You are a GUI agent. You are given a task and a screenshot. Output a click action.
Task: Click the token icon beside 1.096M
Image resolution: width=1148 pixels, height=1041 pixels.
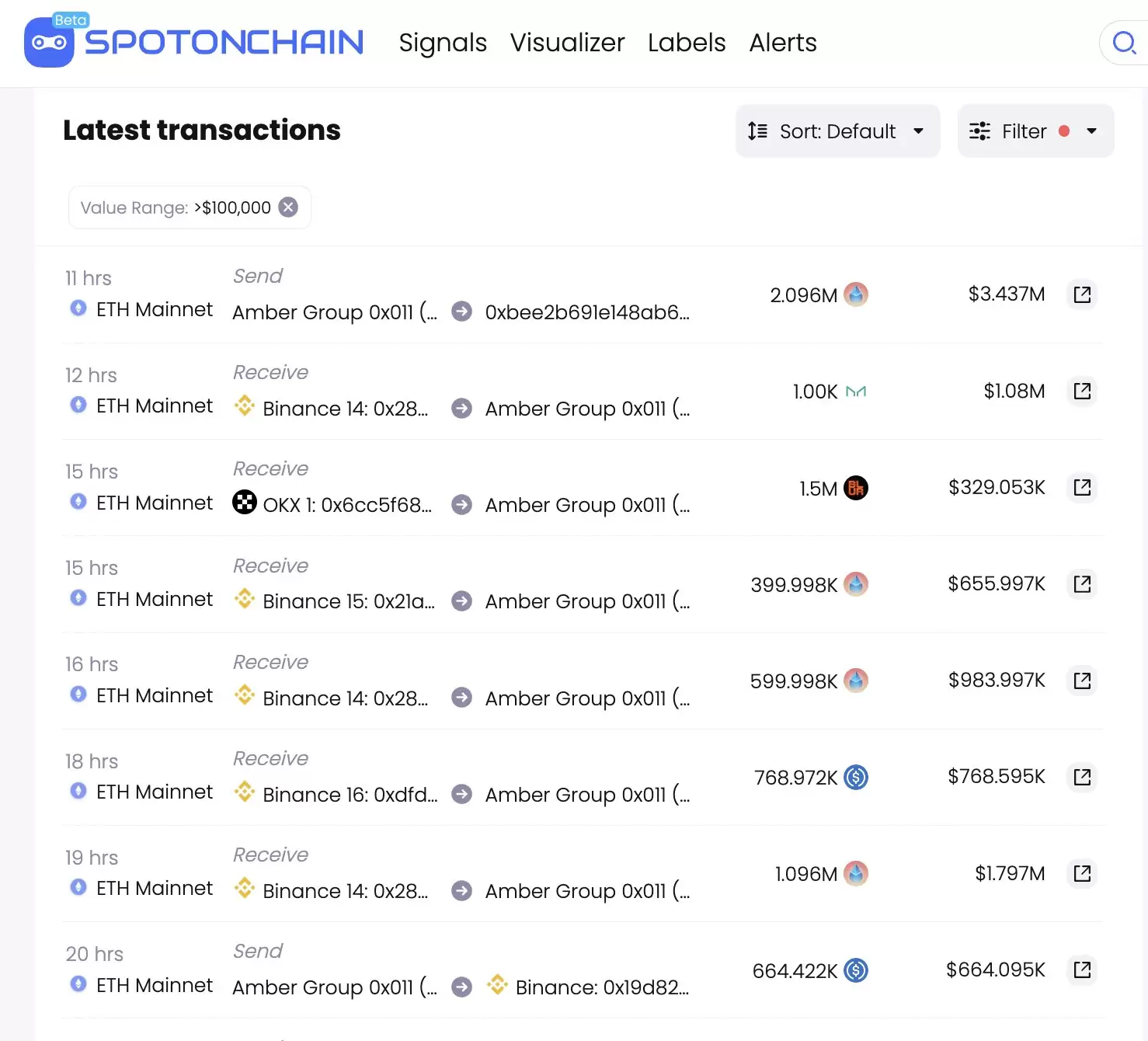click(856, 873)
